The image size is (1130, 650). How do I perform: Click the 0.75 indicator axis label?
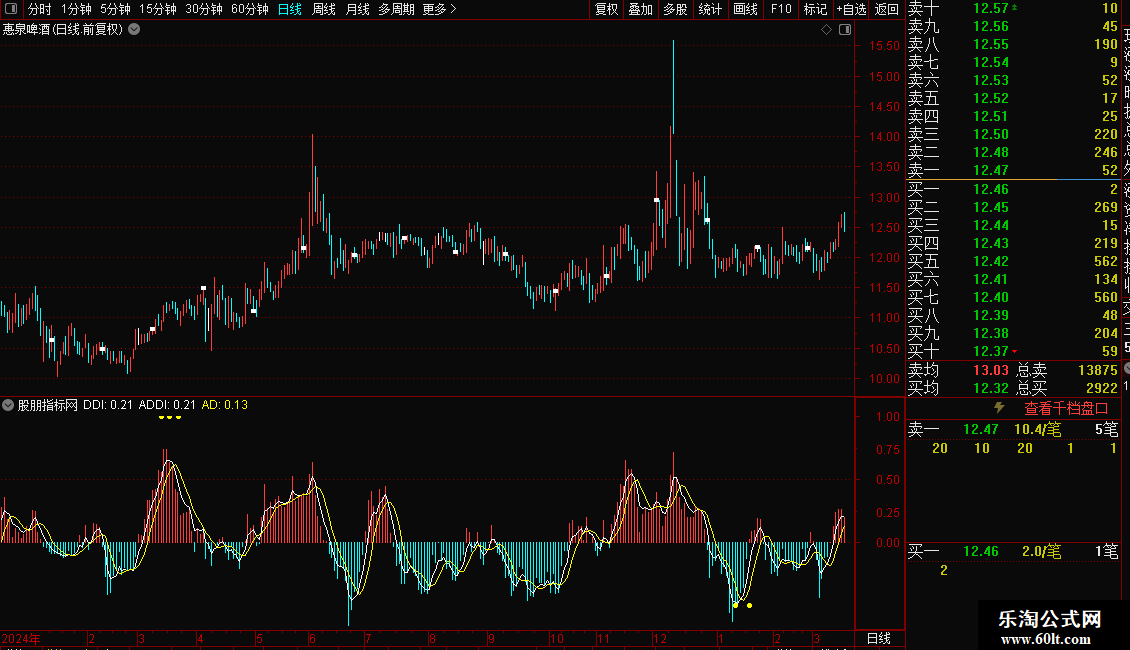(x=888, y=450)
